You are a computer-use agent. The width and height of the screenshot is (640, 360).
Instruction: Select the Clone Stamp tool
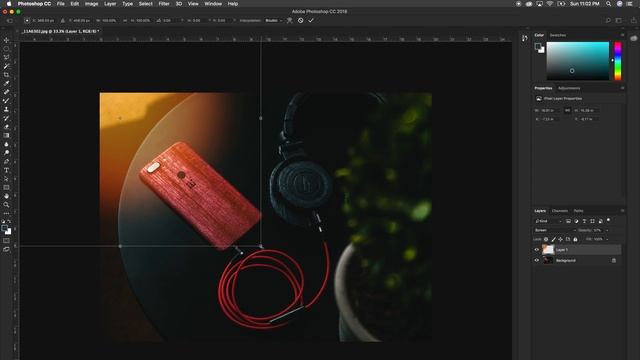6,109
